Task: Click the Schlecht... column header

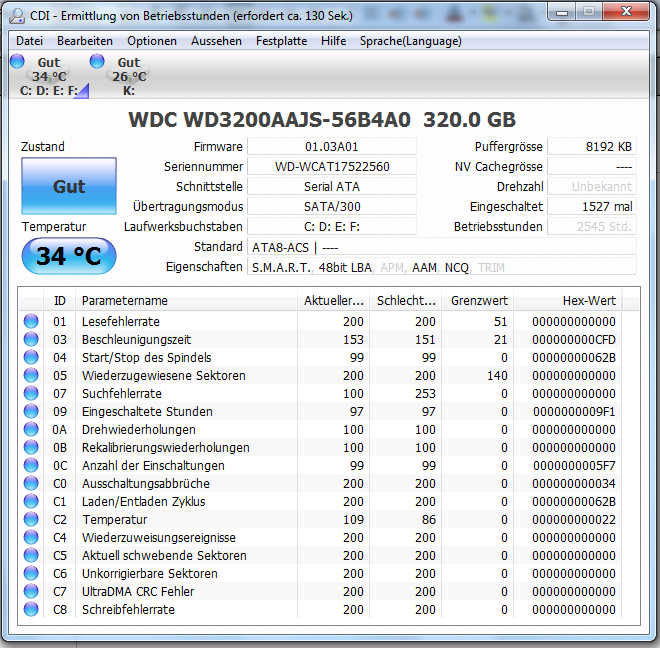Action: point(406,301)
